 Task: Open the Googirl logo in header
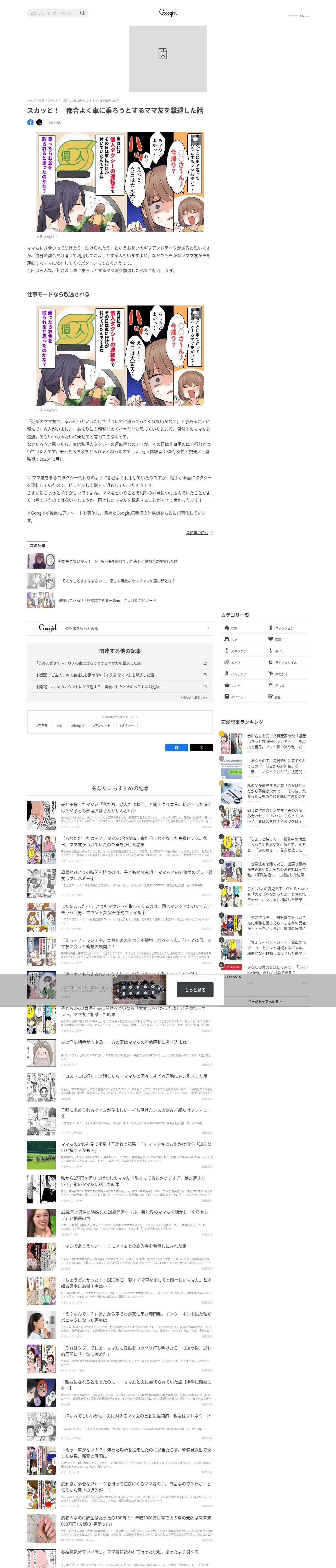(168, 12)
